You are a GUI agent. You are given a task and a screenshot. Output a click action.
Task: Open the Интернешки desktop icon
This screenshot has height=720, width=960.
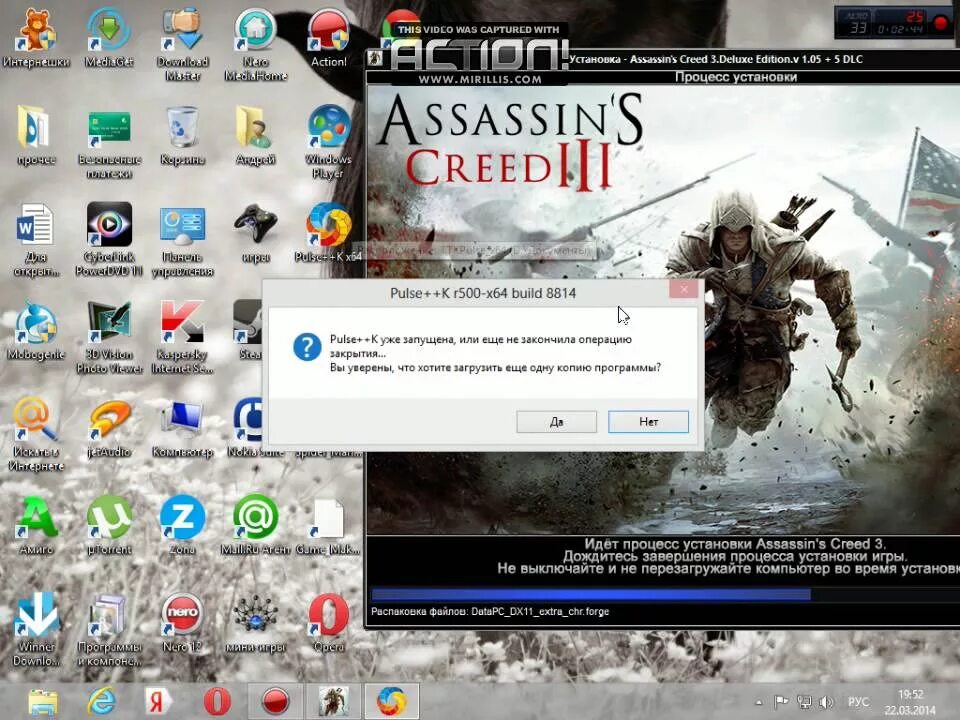tap(36, 38)
